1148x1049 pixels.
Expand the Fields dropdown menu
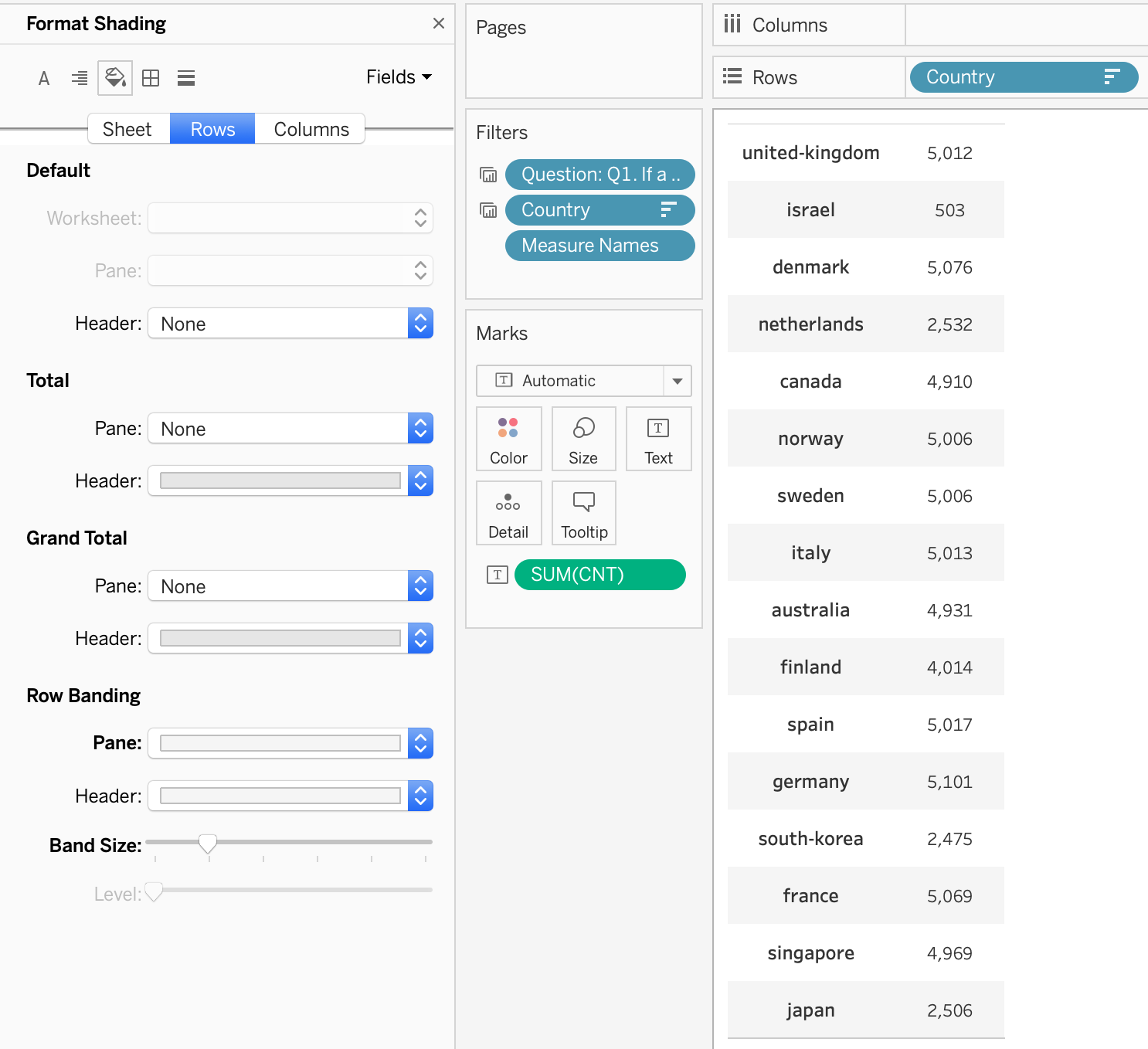coord(399,77)
